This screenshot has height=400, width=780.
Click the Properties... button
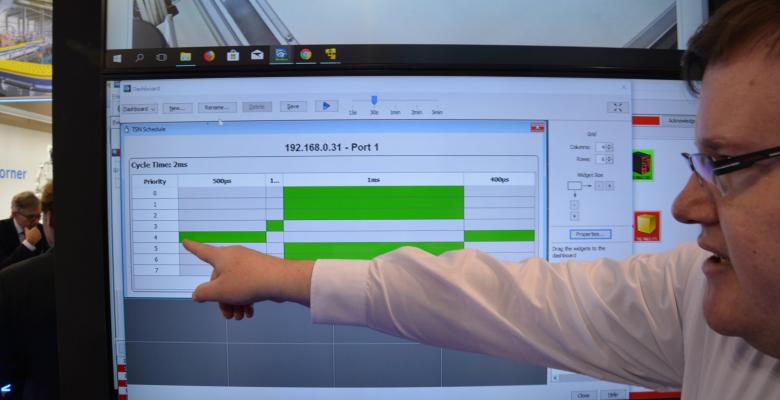tap(590, 234)
